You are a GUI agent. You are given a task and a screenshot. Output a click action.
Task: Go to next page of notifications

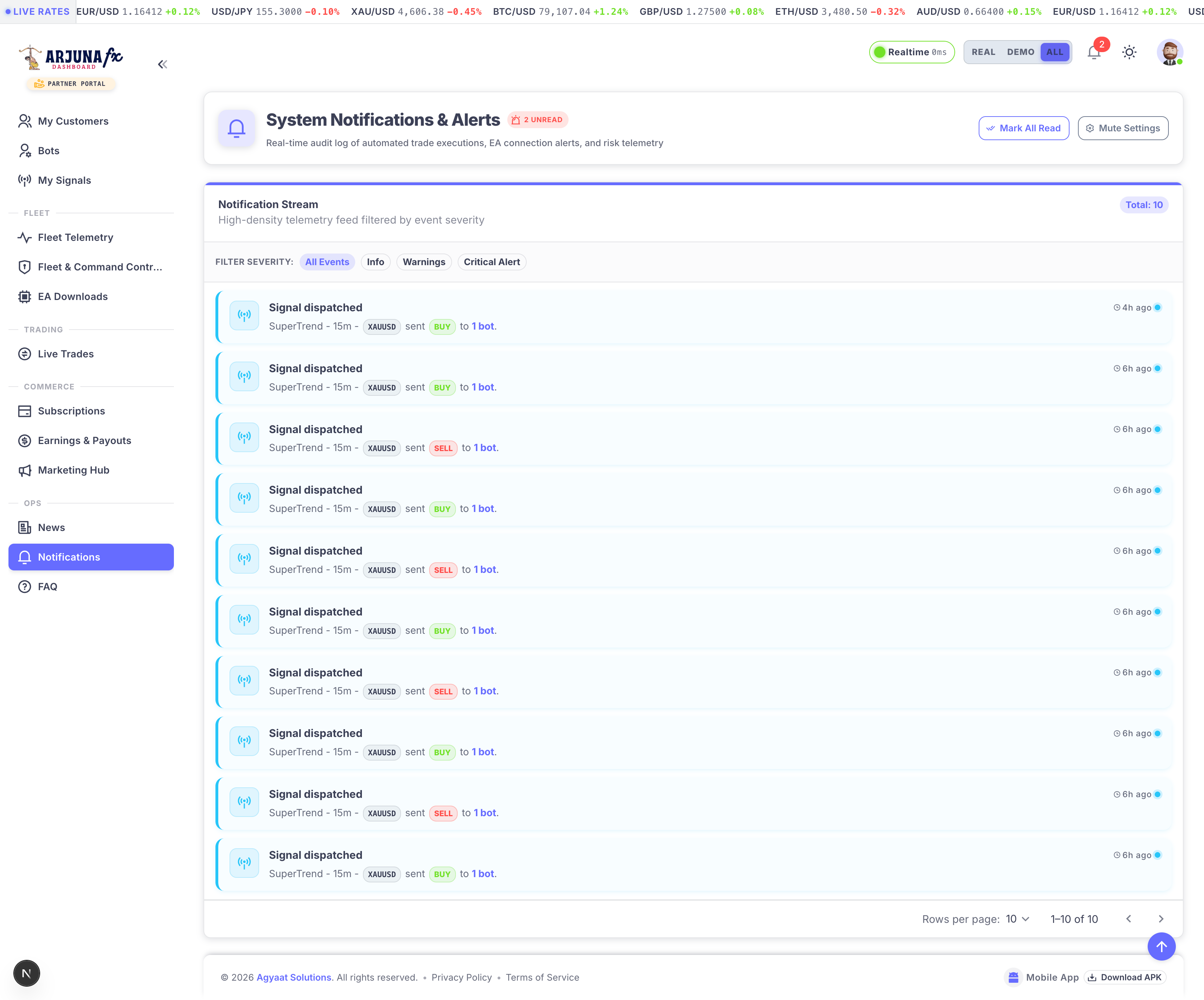[1161, 919]
